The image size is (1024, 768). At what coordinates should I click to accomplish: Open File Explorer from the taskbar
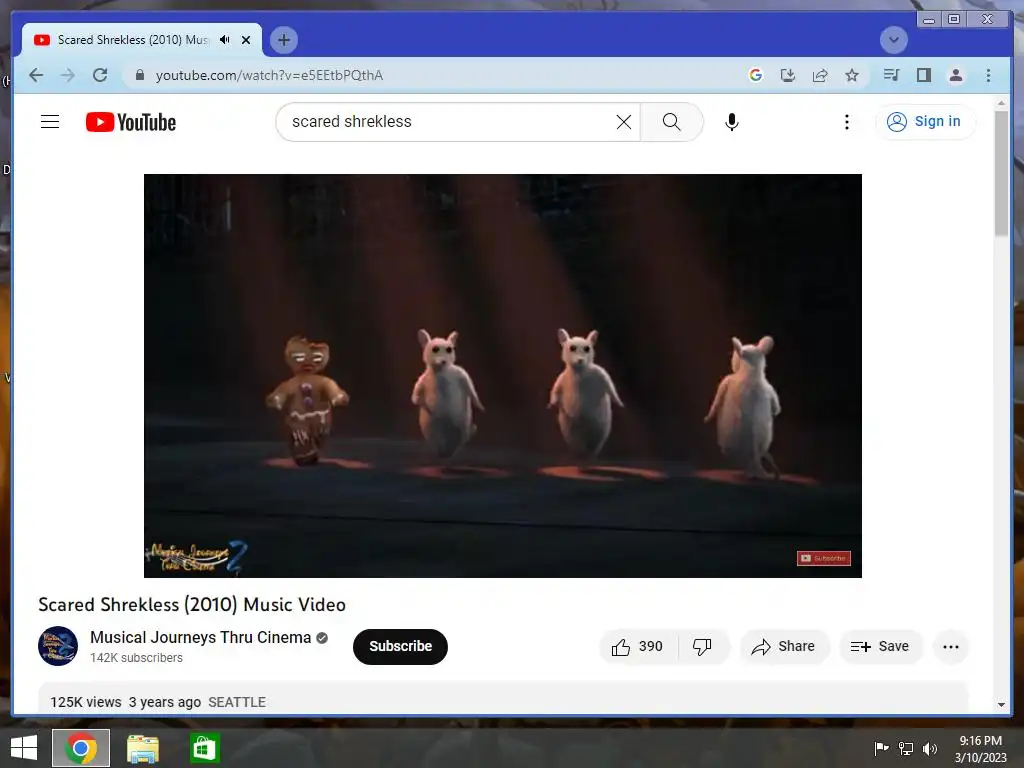[x=142, y=748]
